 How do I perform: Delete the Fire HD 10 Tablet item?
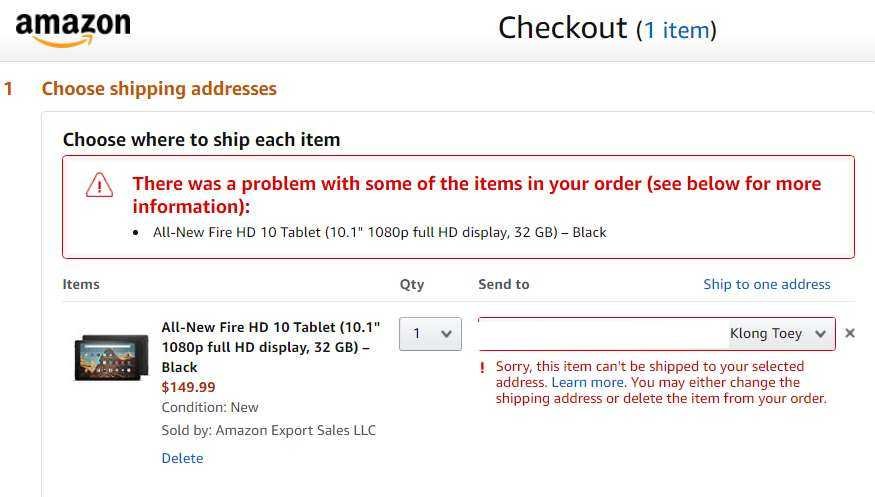[x=182, y=458]
